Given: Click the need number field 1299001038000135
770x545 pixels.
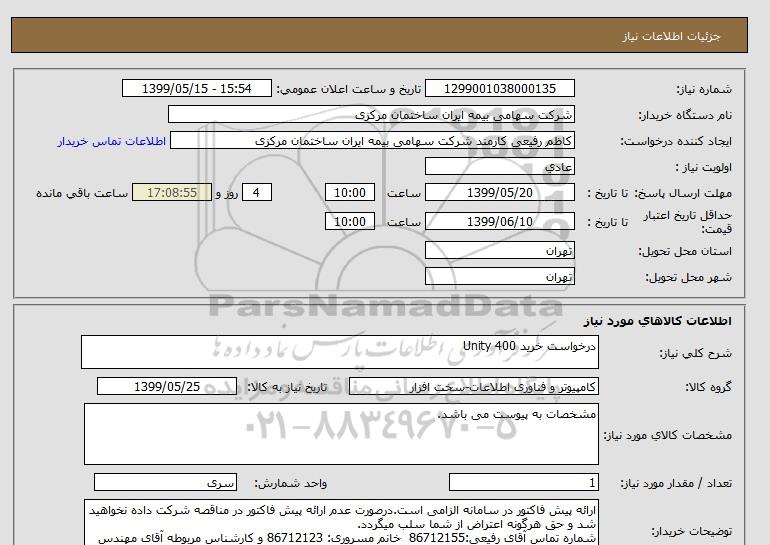Looking at the screenshot, I should coord(499,88).
